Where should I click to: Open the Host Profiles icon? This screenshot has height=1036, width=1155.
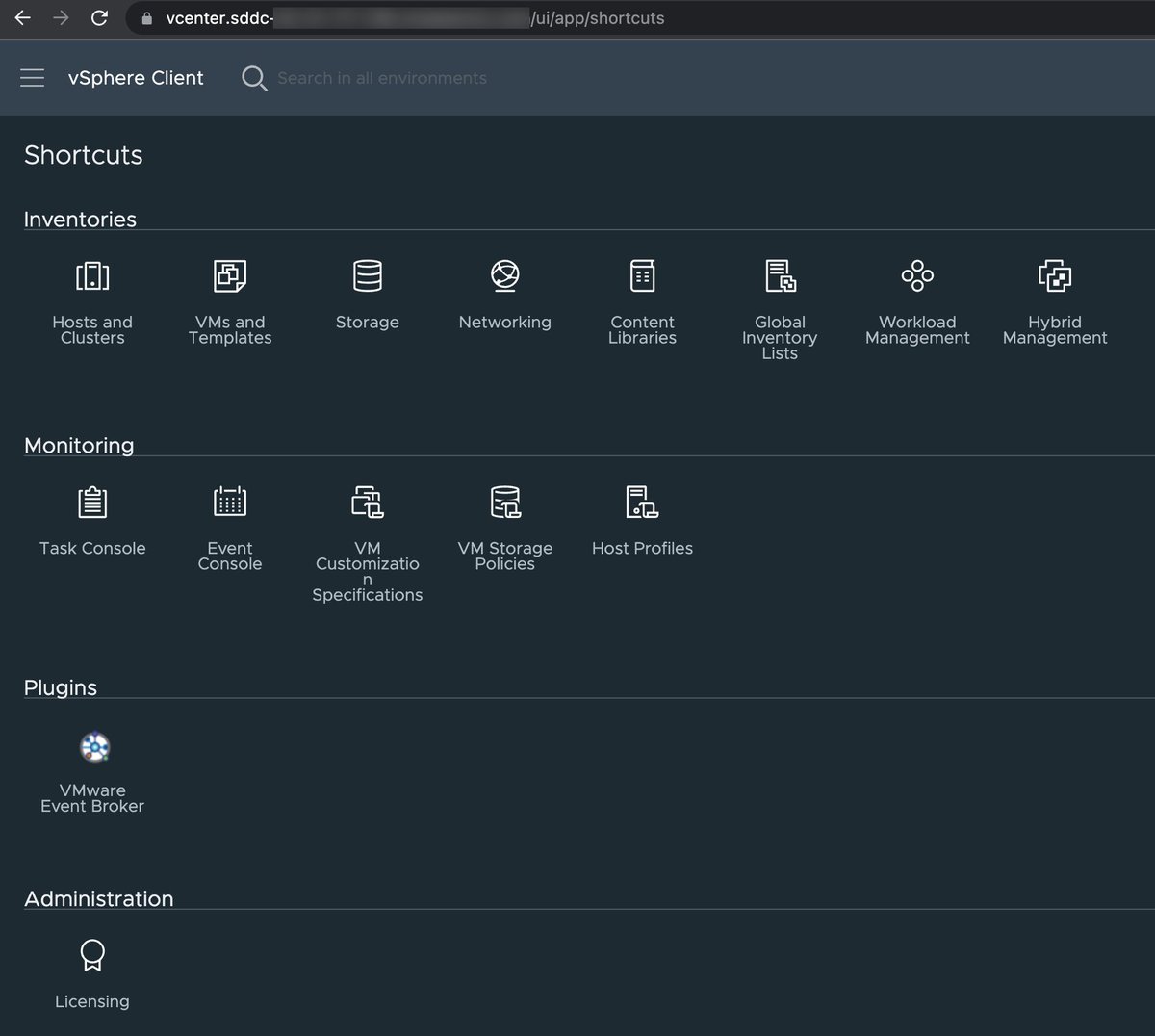click(x=642, y=502)
